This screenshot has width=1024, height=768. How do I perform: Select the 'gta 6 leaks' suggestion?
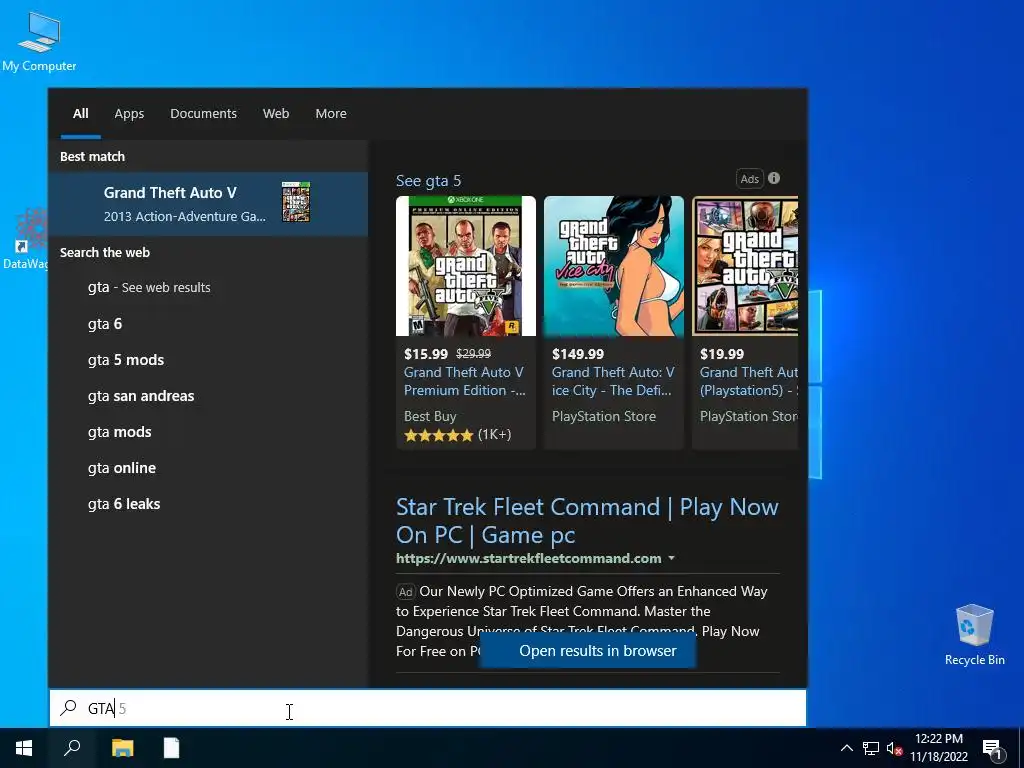click(208, 504)
